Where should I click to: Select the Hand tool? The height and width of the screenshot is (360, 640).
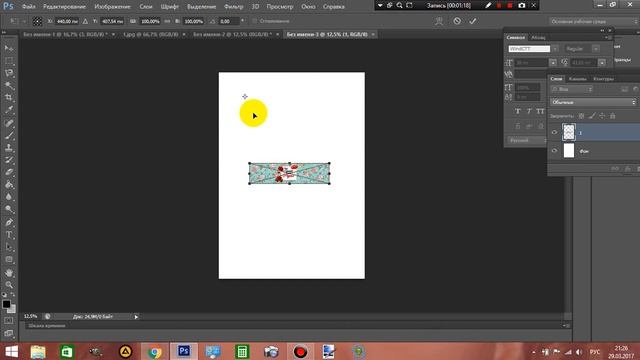pos(9,273)
